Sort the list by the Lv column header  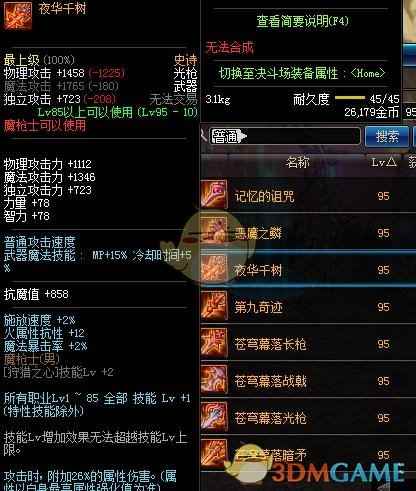pos(384,162)
